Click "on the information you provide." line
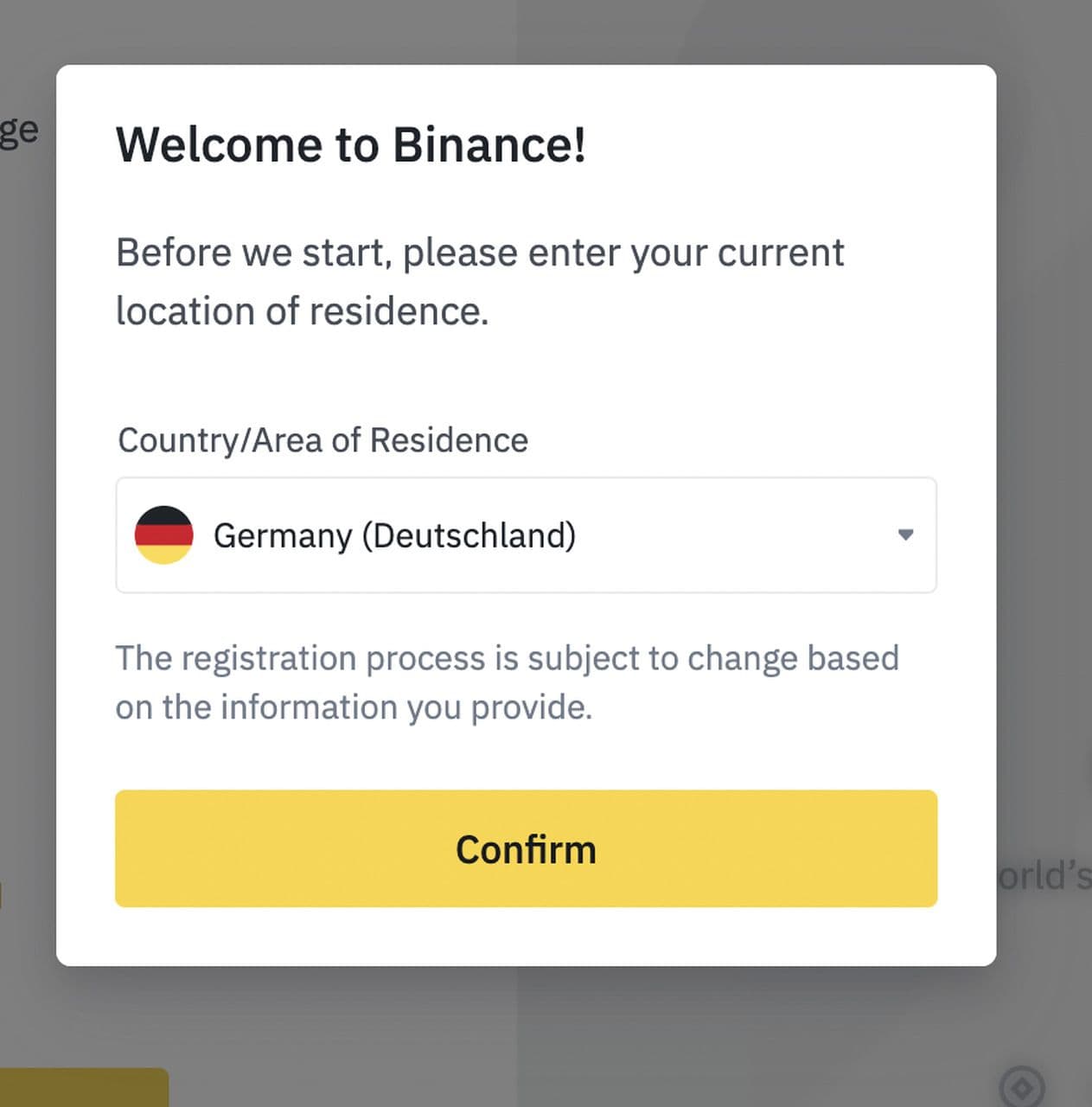 coord(354,707)
